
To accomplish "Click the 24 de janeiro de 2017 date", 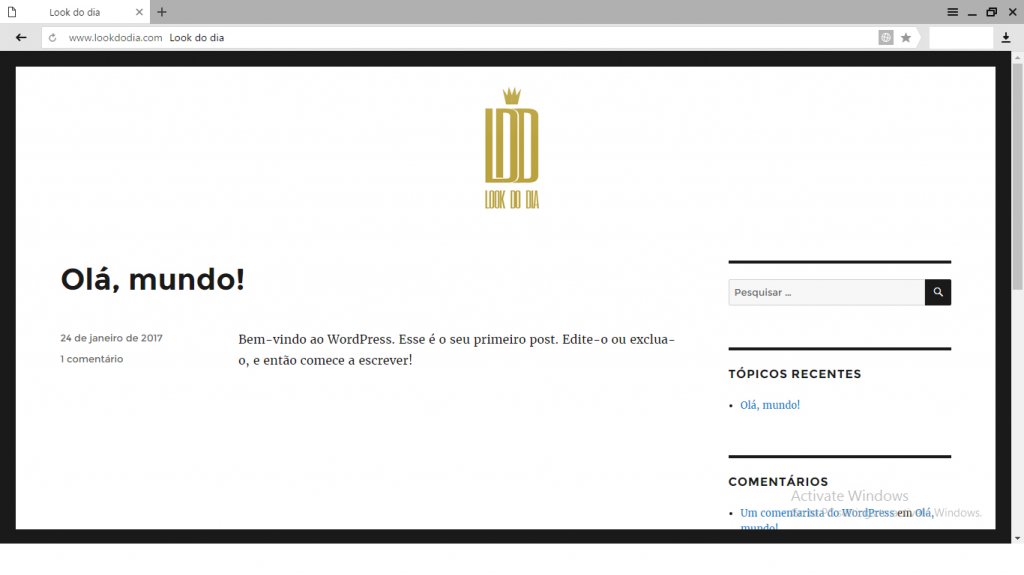I will click(112, 338).
